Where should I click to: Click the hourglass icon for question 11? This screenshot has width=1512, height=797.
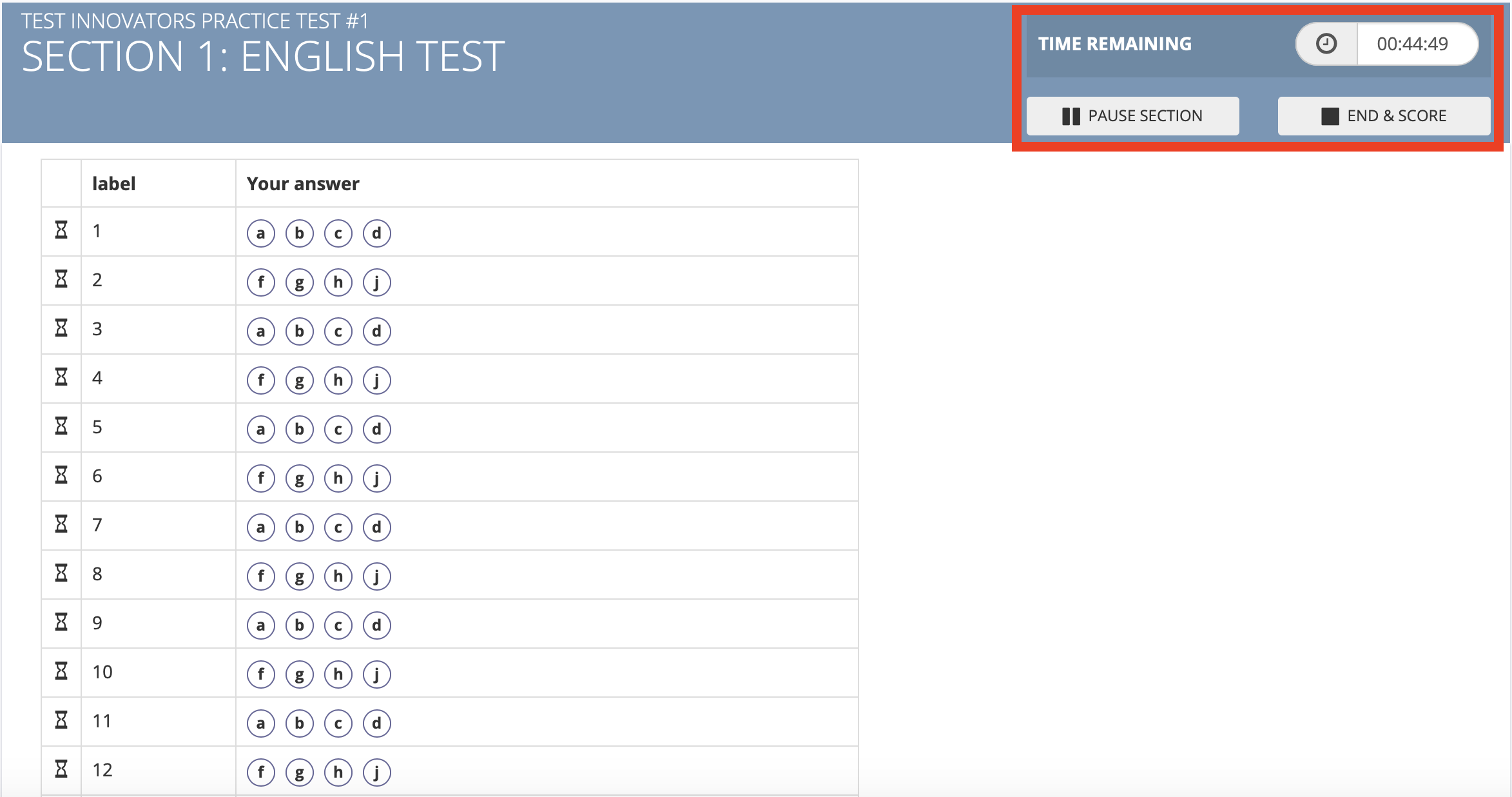[61, 720]
